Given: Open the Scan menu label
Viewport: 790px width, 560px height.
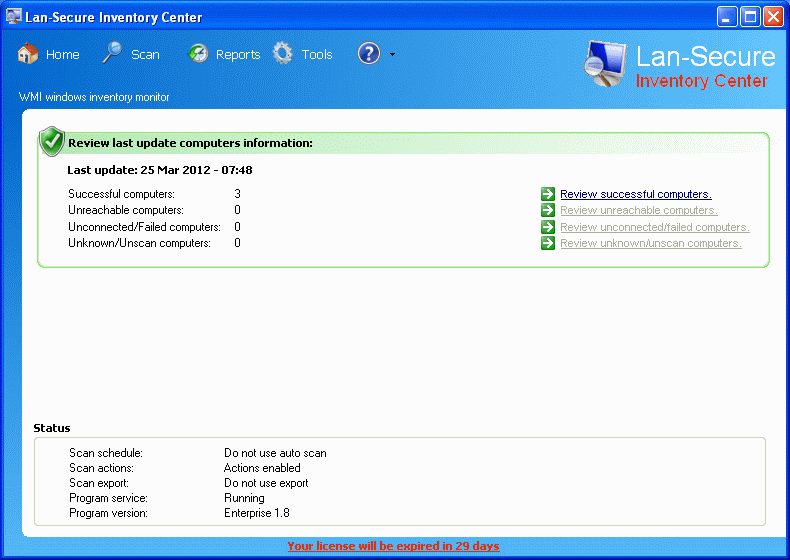Looking at the screenshot, I should (145, 54).
